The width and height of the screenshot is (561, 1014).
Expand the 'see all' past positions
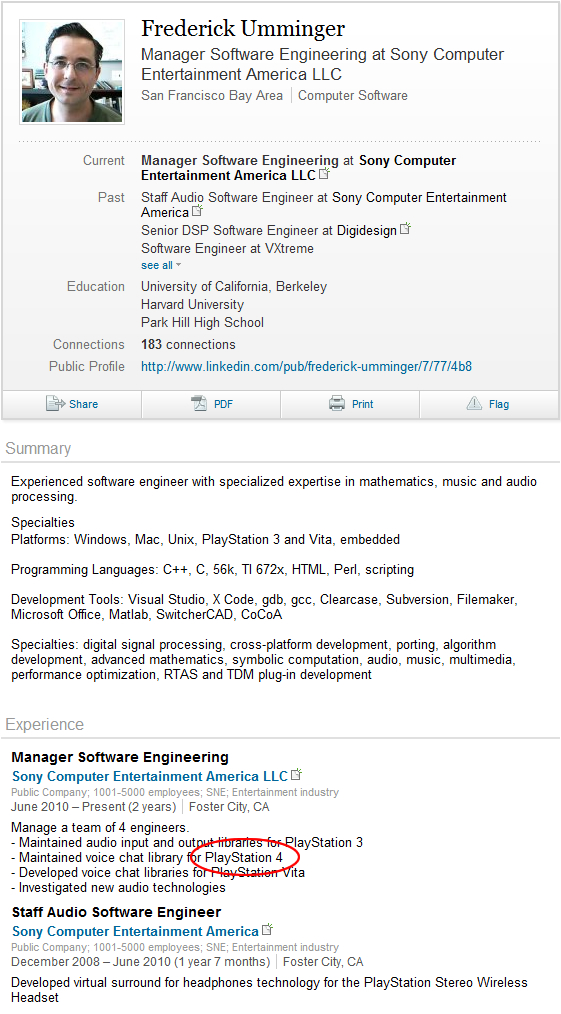tap(161, 265)
